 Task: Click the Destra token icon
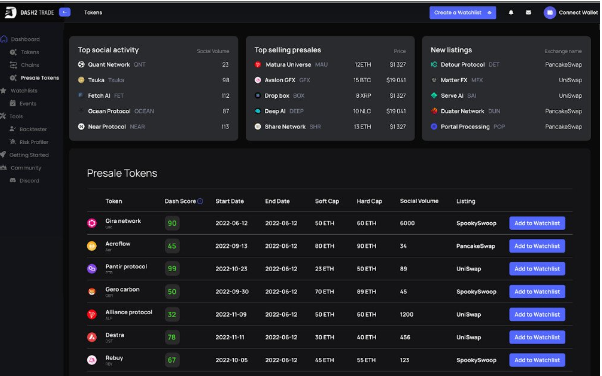click(x=92, y=337)
